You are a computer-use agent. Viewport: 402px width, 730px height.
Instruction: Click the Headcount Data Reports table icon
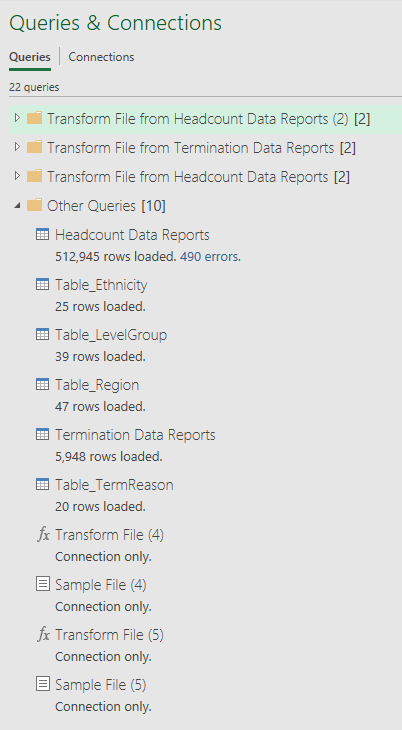[42, 234]
